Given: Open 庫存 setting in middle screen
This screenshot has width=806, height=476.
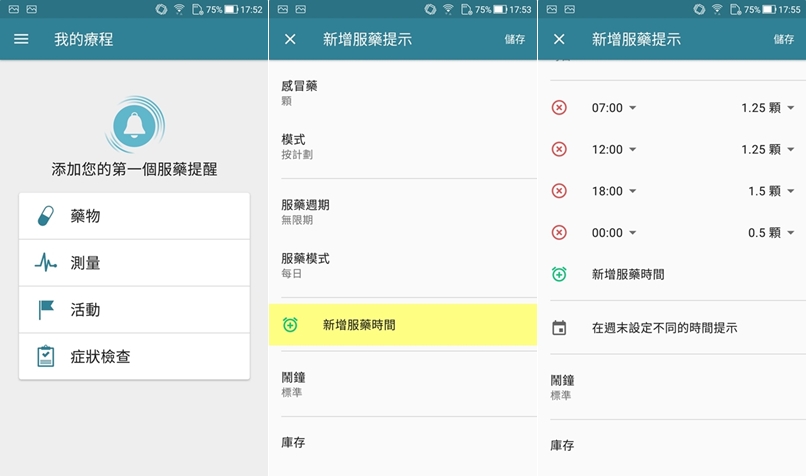Looking at the screenshot, I should click(403, 443).
